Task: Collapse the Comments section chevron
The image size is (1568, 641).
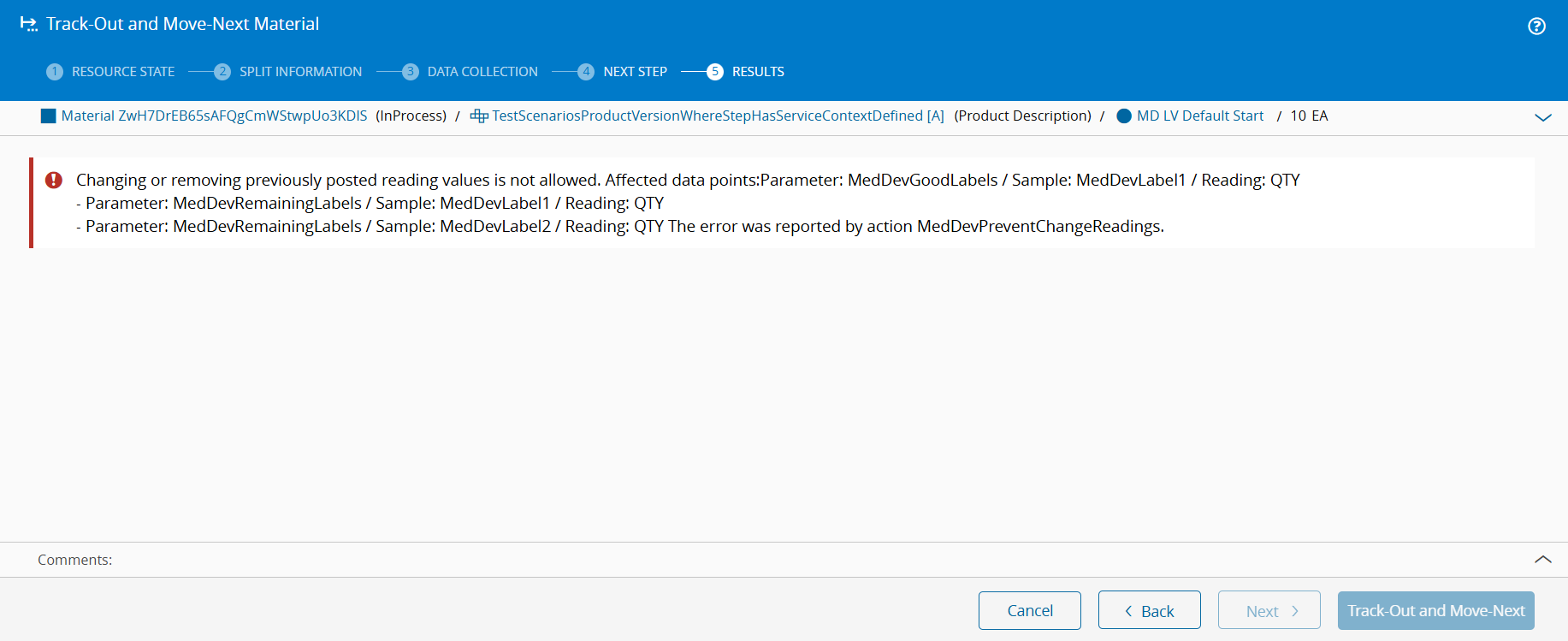Action: (1543, 559)
